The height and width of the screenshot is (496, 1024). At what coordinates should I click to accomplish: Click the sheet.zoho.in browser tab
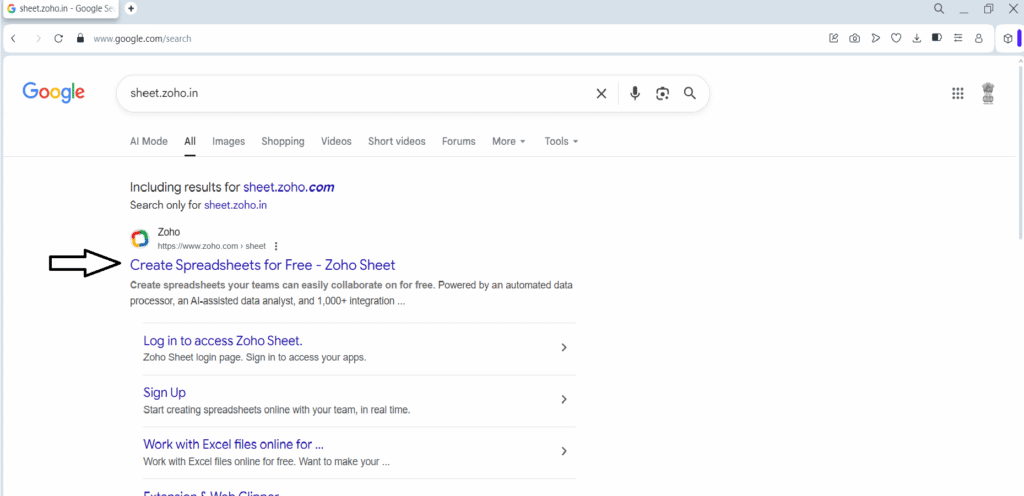click(61, 8)
